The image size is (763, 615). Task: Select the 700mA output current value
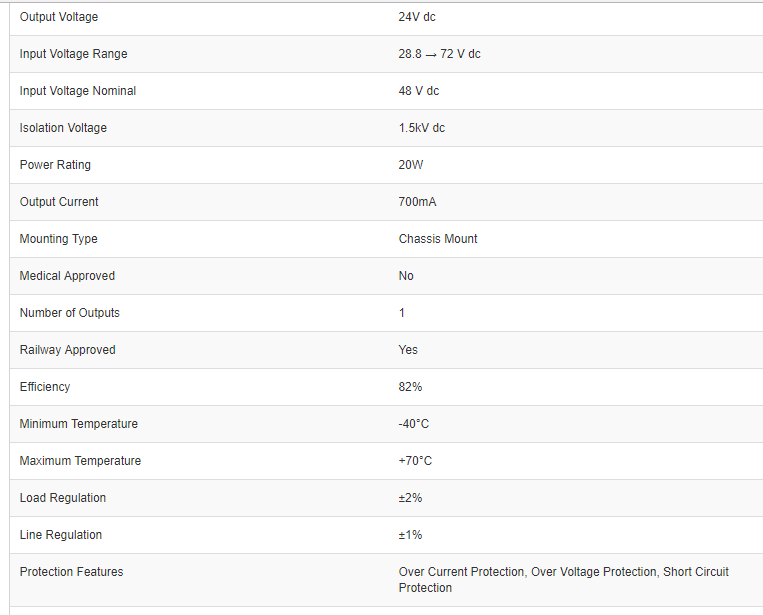[417, 202]
